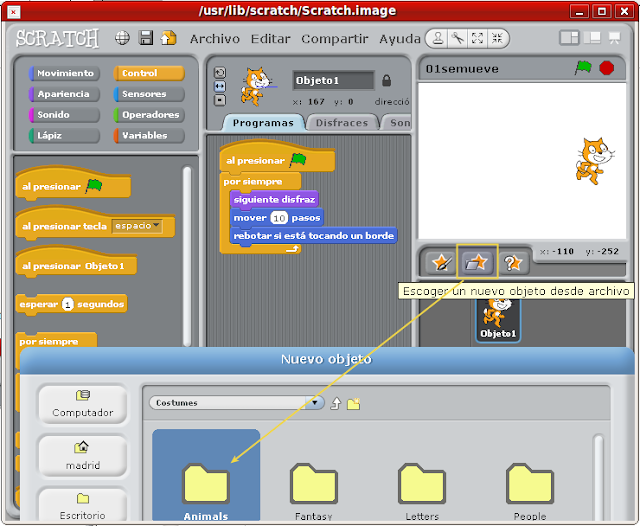Maximize the Scratch window
Image resolution: width=640 pixels, height=526 pixels.
coord(602,11)
